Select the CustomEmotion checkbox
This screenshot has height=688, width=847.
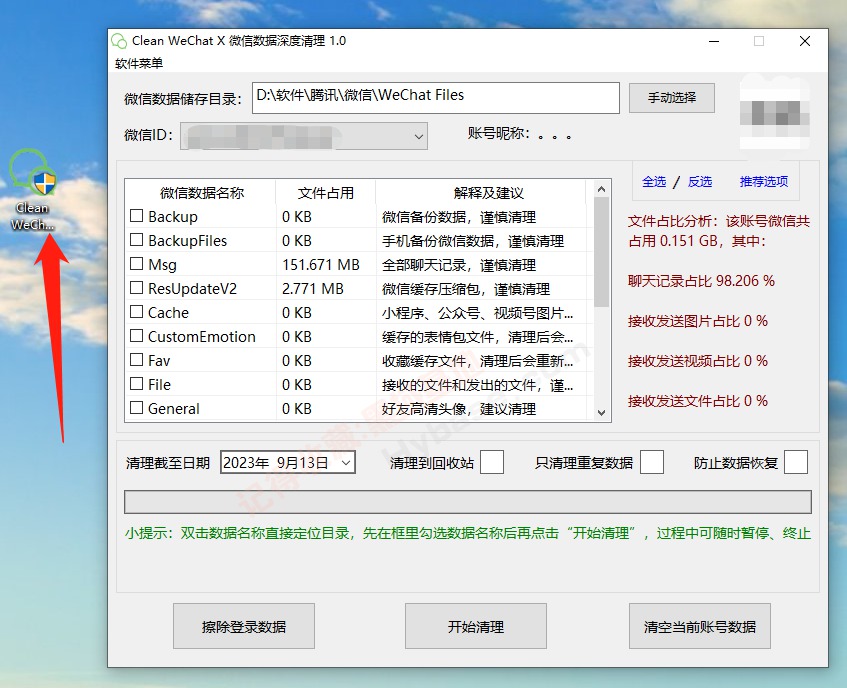point(137,336)
